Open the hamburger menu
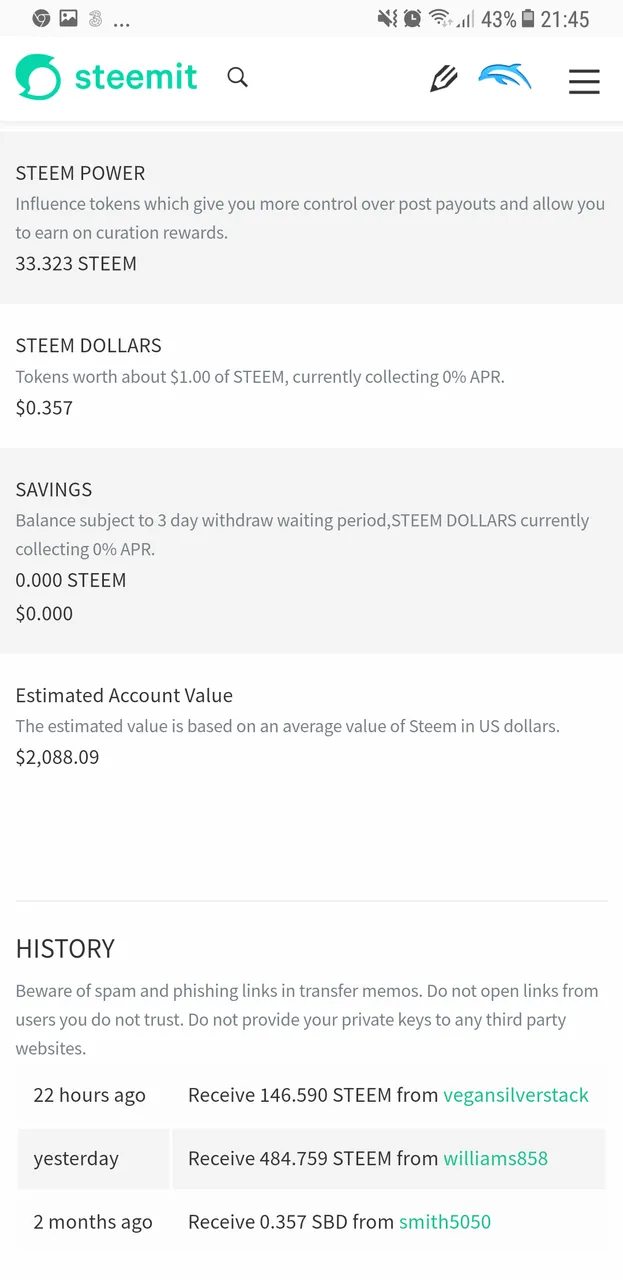Viewport: 623px width, 1280px height. click(584, 81)
